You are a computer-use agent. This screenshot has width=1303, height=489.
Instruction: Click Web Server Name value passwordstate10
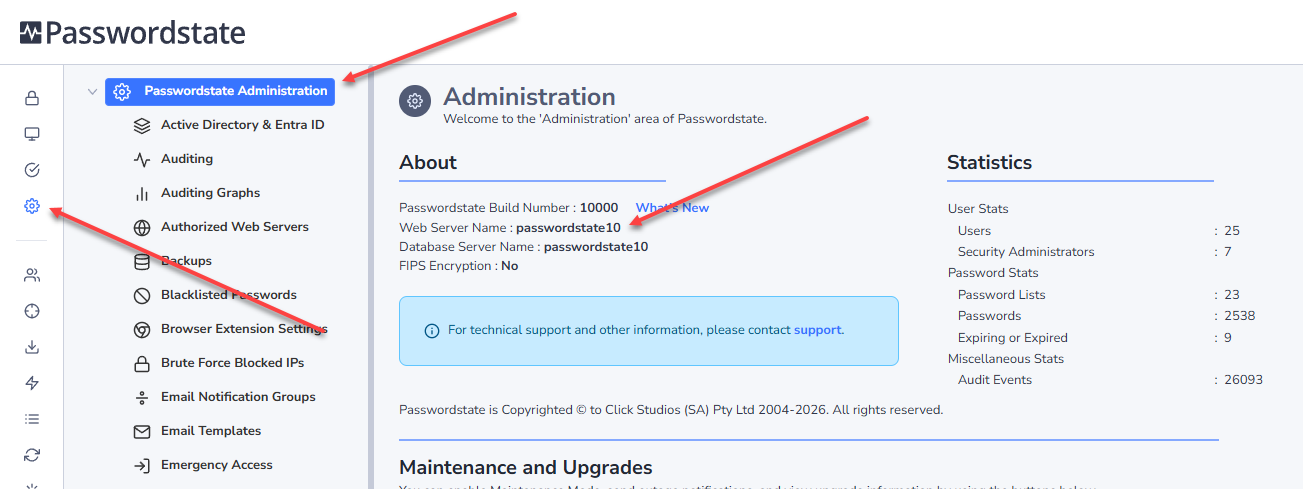click(568, 227)
